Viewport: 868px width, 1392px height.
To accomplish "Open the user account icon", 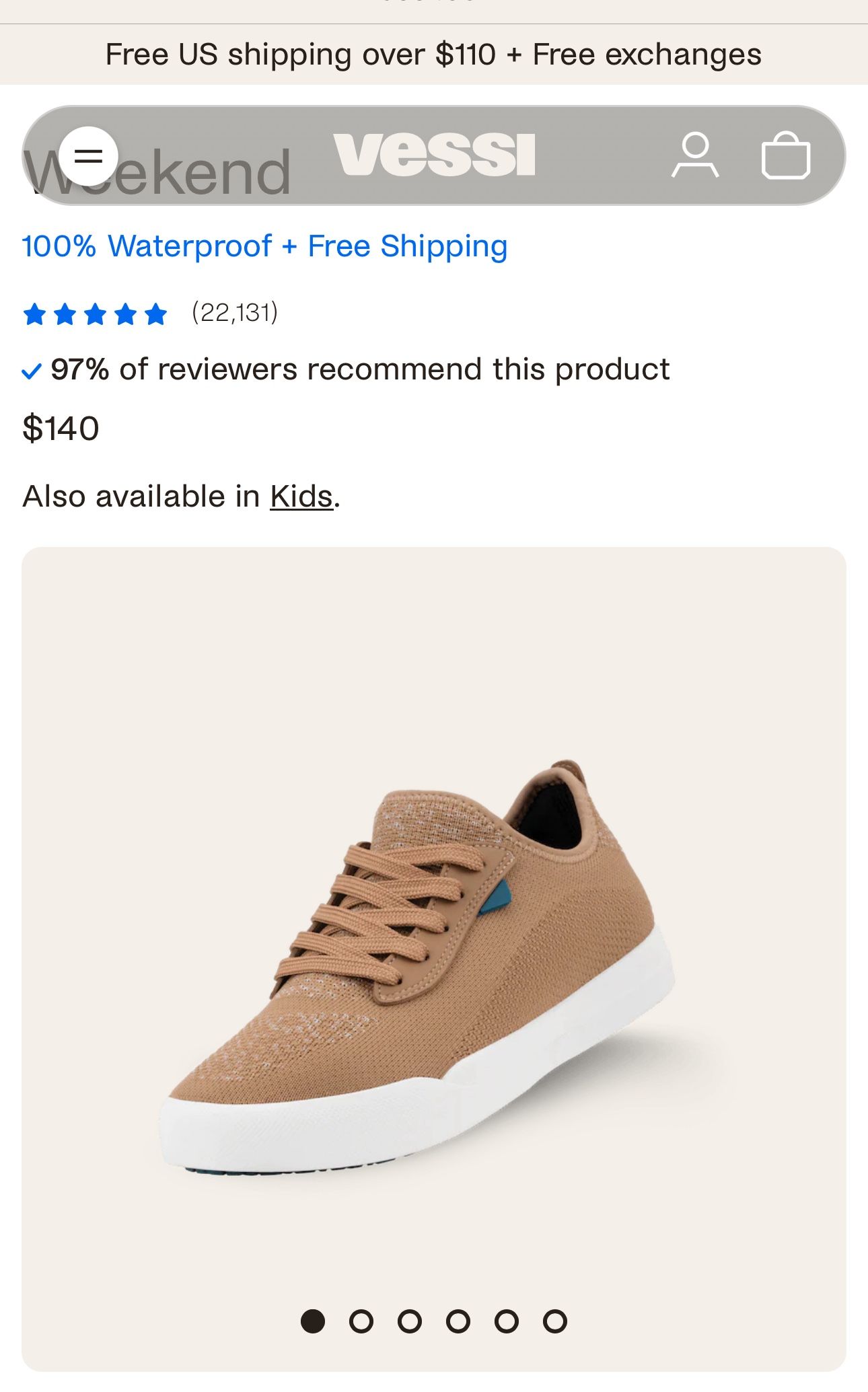I will (x=695, y=155).
